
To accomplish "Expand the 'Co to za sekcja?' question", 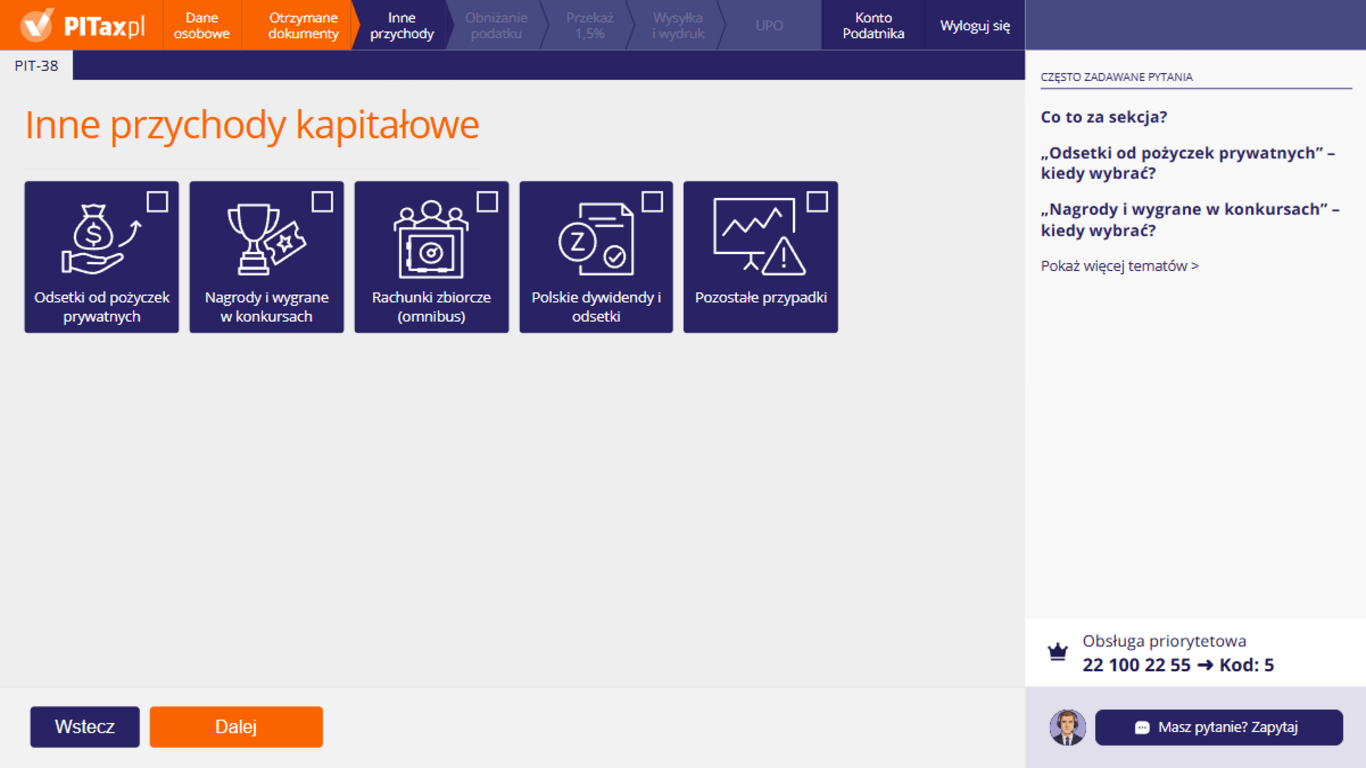I will click(1103, 117).
